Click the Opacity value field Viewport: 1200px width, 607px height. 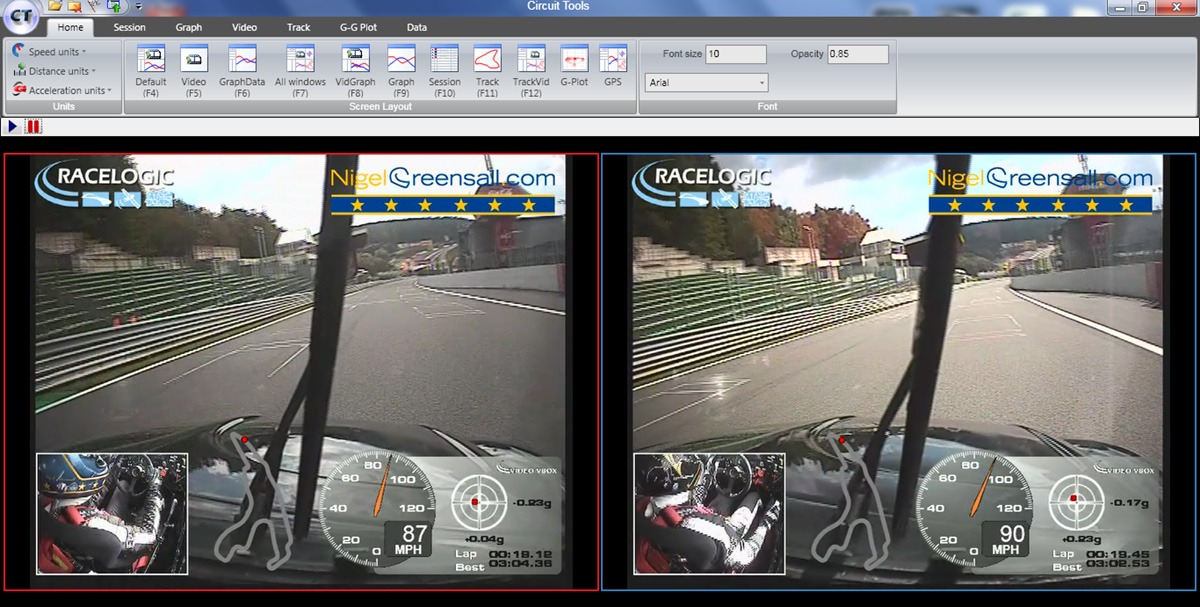point(857,54)
